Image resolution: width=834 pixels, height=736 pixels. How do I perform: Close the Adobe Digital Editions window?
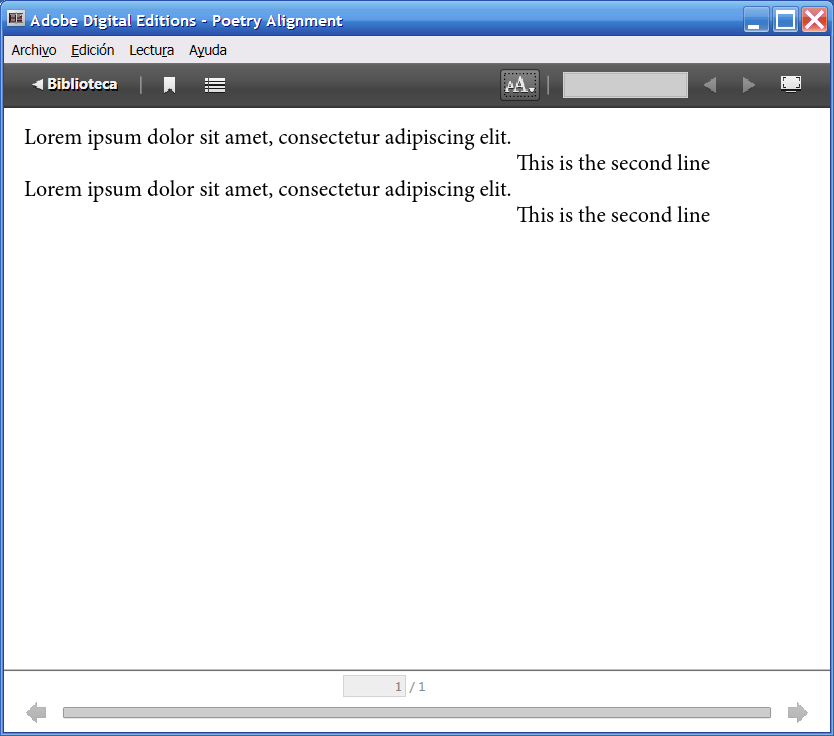814,20
